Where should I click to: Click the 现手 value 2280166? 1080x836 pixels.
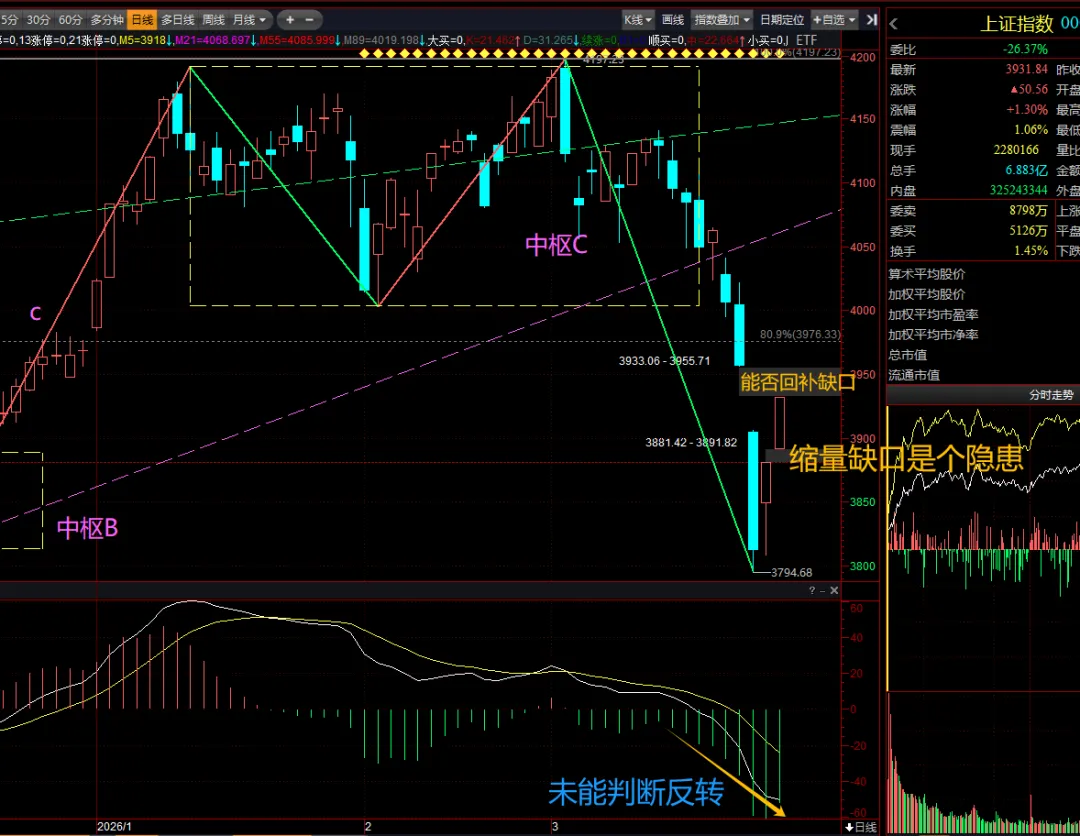coord(1016,149)
